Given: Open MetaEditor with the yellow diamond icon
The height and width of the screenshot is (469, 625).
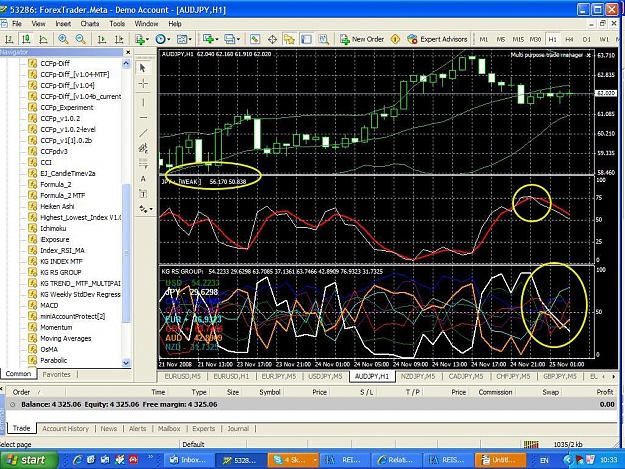Looking at the screenshot, I should click(x=395, y=39).
